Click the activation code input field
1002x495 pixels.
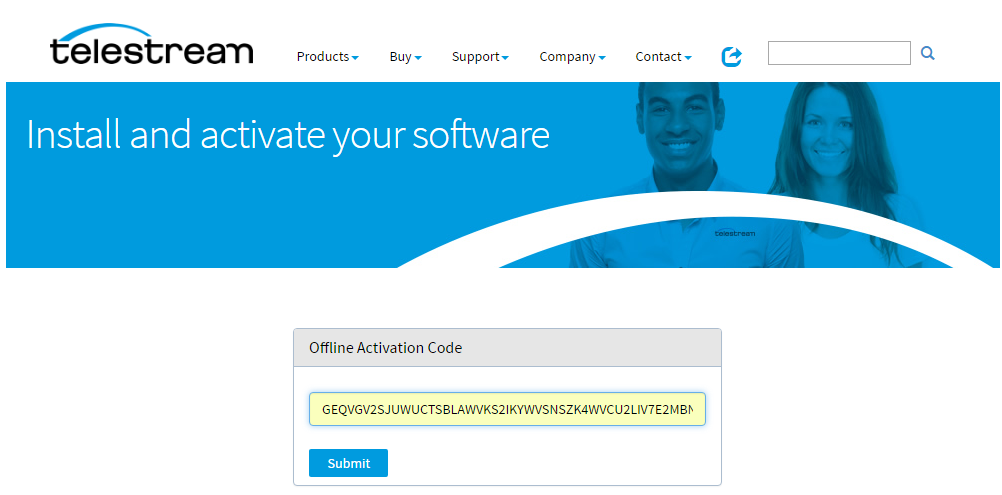[x=507, y=409]
